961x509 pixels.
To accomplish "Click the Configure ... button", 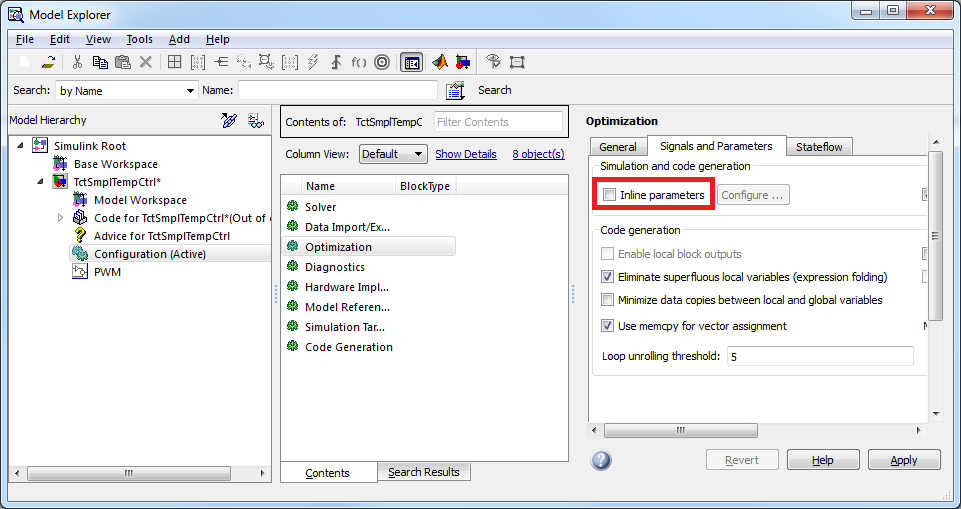I will click(x=753, y=195).
